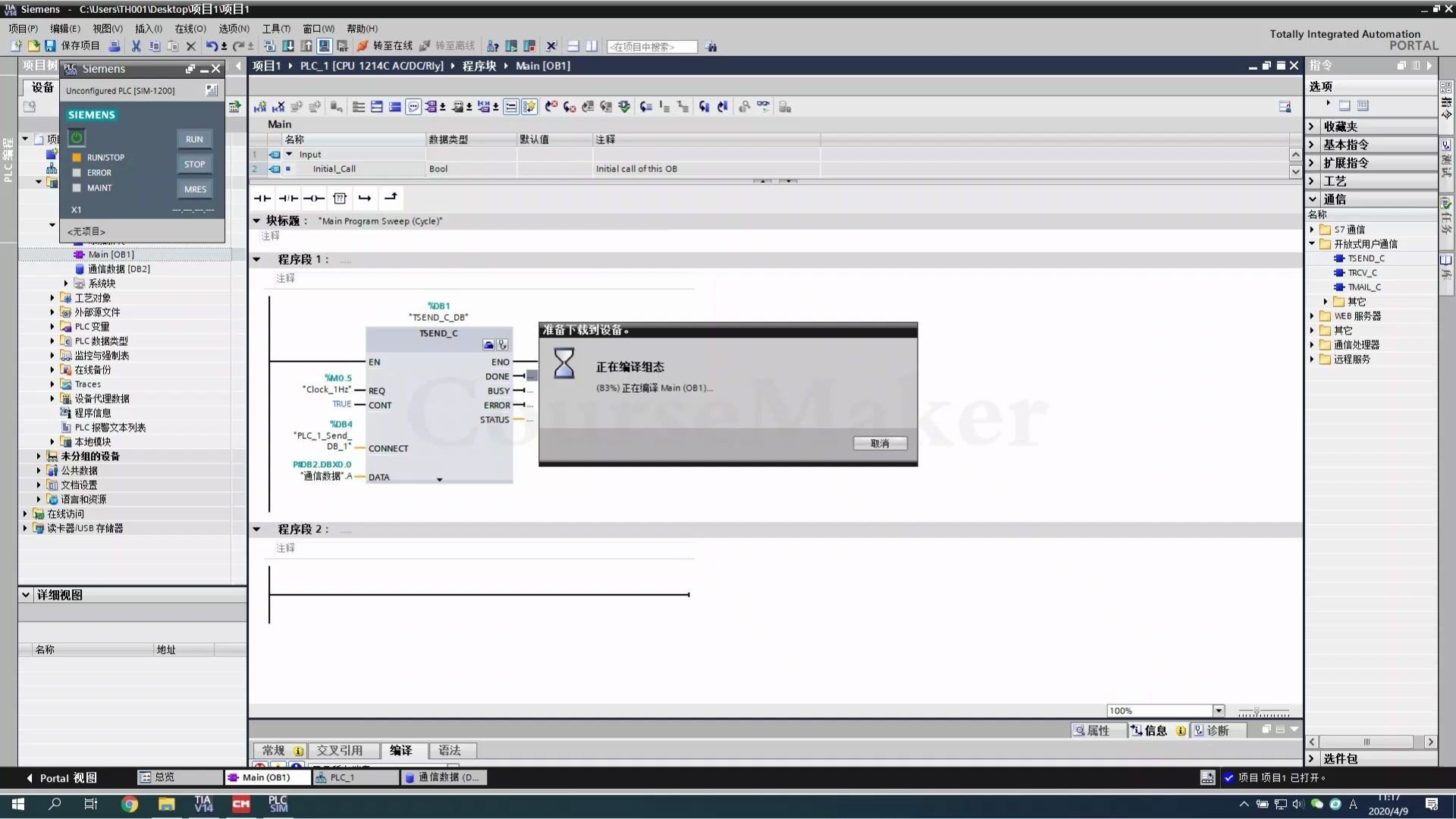1456x819 pixels.
Task: Click the delete network icon in editor toolbar
Action: click(x=278, y=107)
